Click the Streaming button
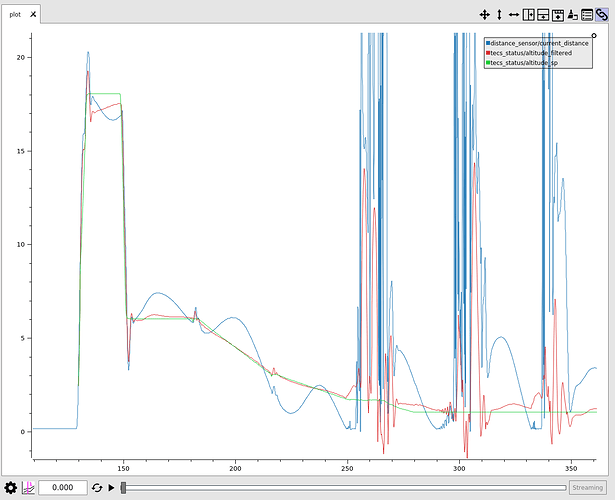The width and height of the screenshot is (615, 500). tap(588, 487)
